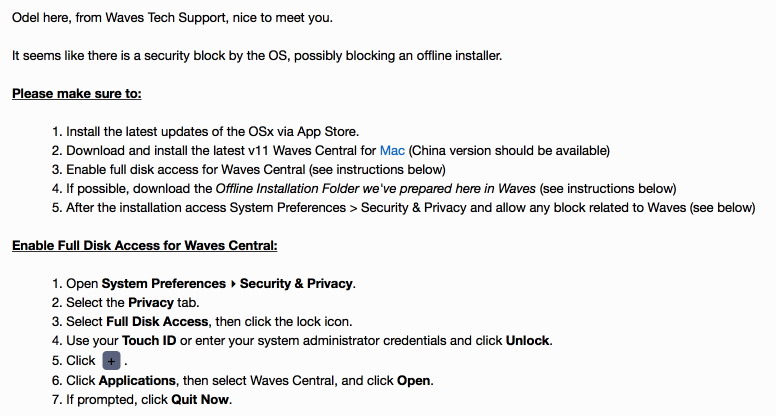Click the bold 'Touch ID' text

pos(149,340)
